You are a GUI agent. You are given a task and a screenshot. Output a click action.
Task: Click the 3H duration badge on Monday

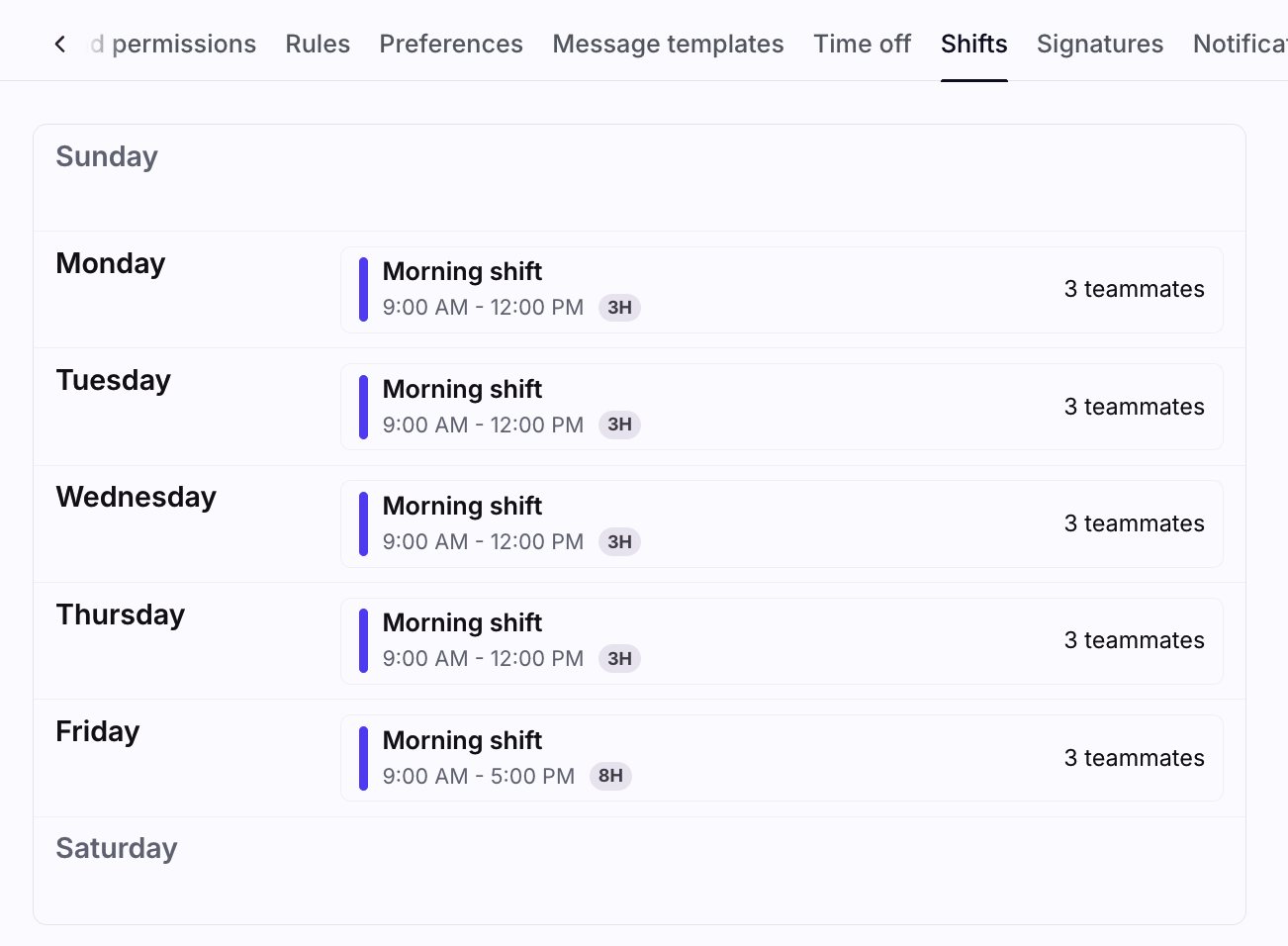point(619,308)
